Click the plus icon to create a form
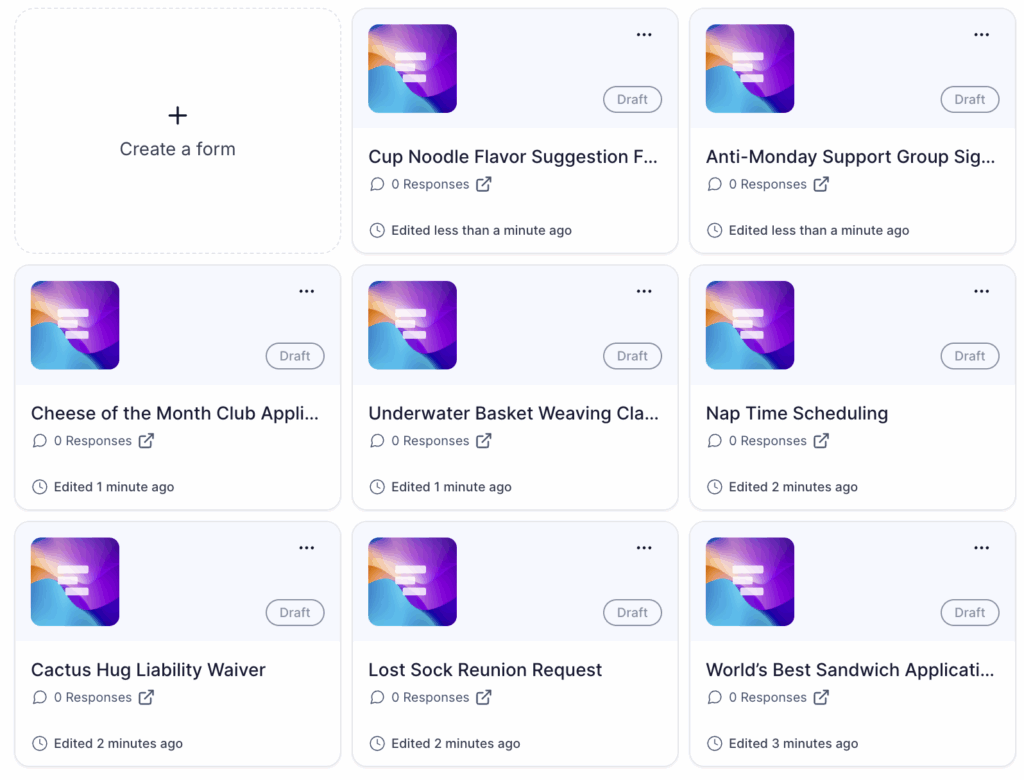The width and height of the screenshot is (1024, 780). 178,116
